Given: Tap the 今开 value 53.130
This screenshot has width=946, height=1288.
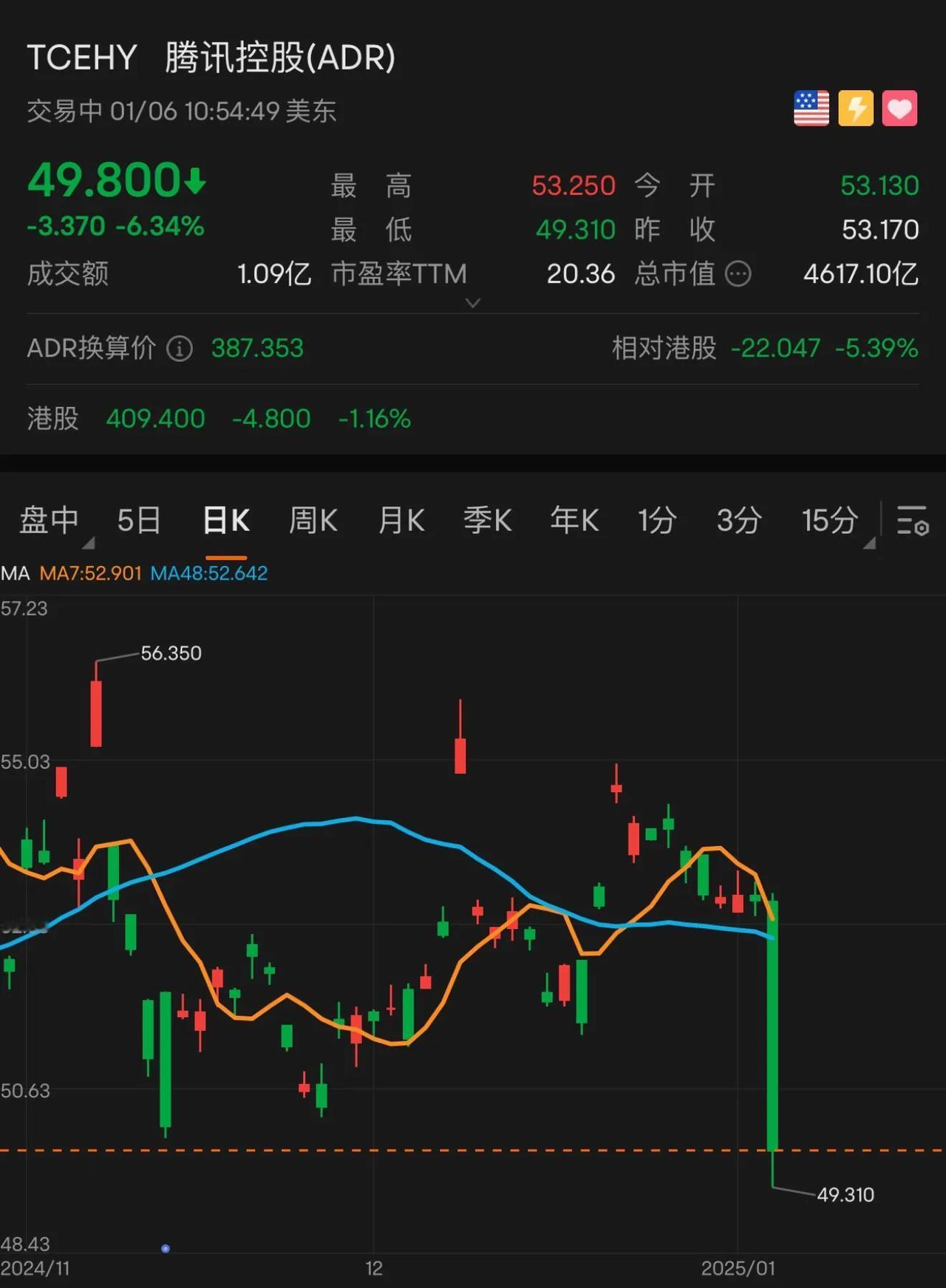Looking at the screenshot, I should click(x=879, y=185).
